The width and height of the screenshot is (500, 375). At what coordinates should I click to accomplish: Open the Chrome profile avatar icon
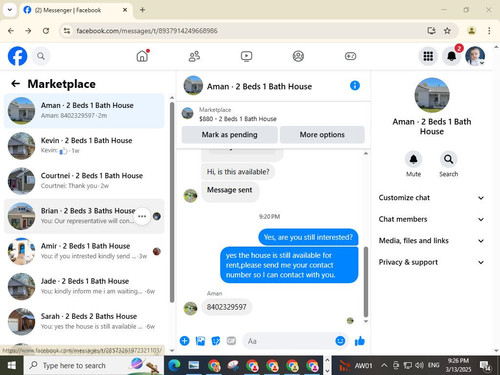coord(471,31)
